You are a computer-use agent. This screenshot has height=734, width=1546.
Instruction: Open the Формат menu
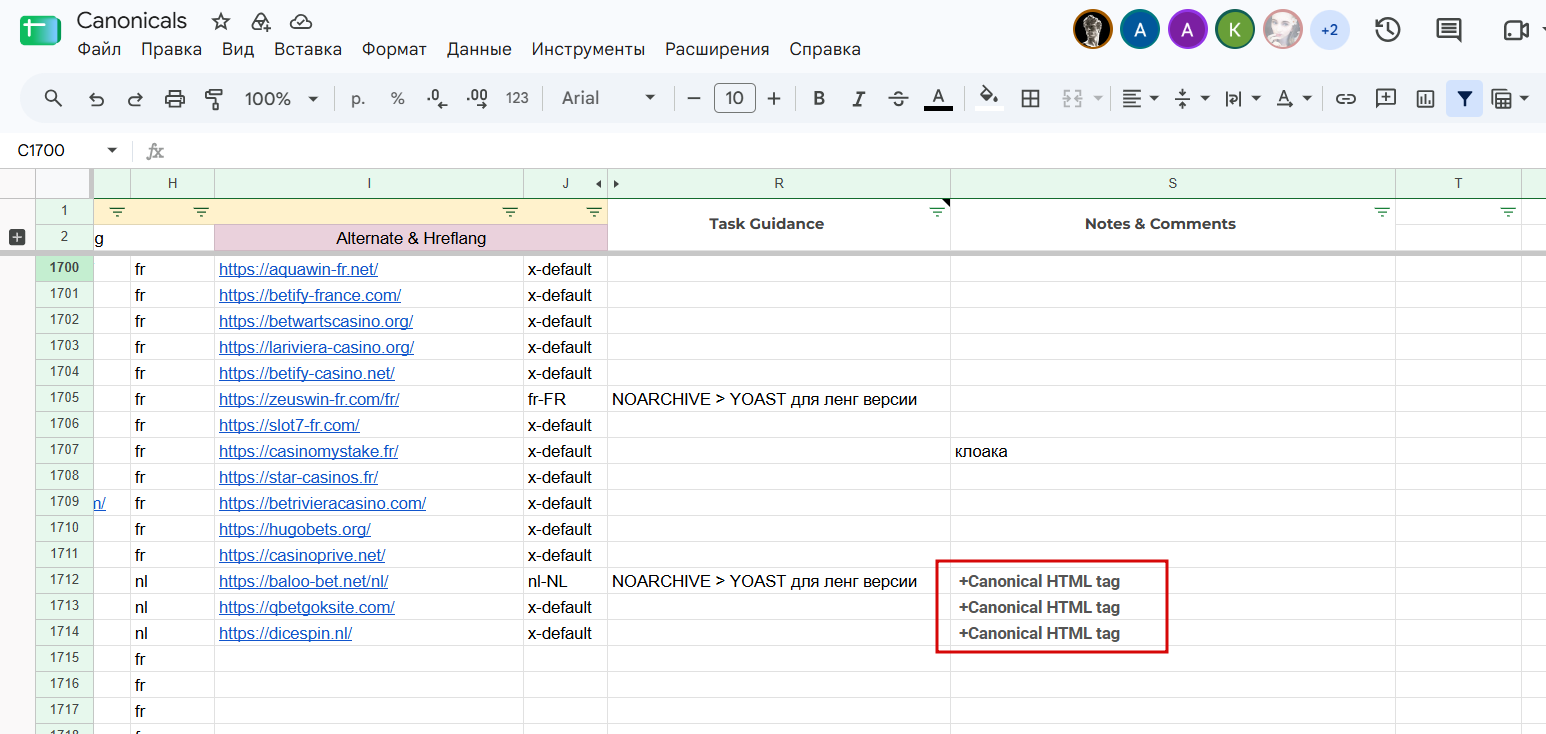394,49
